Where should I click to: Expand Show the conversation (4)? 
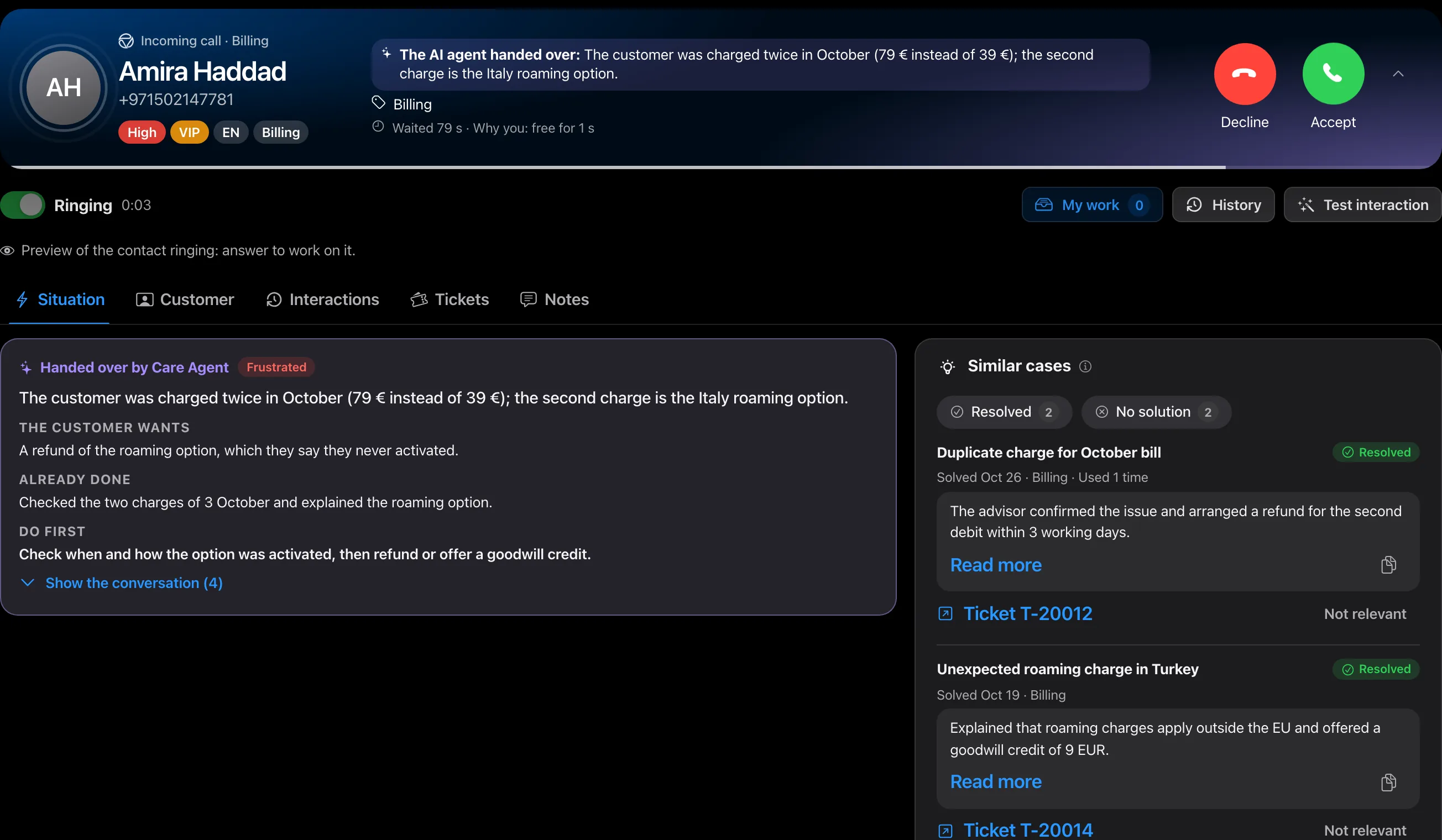click(x=121, y=582)
